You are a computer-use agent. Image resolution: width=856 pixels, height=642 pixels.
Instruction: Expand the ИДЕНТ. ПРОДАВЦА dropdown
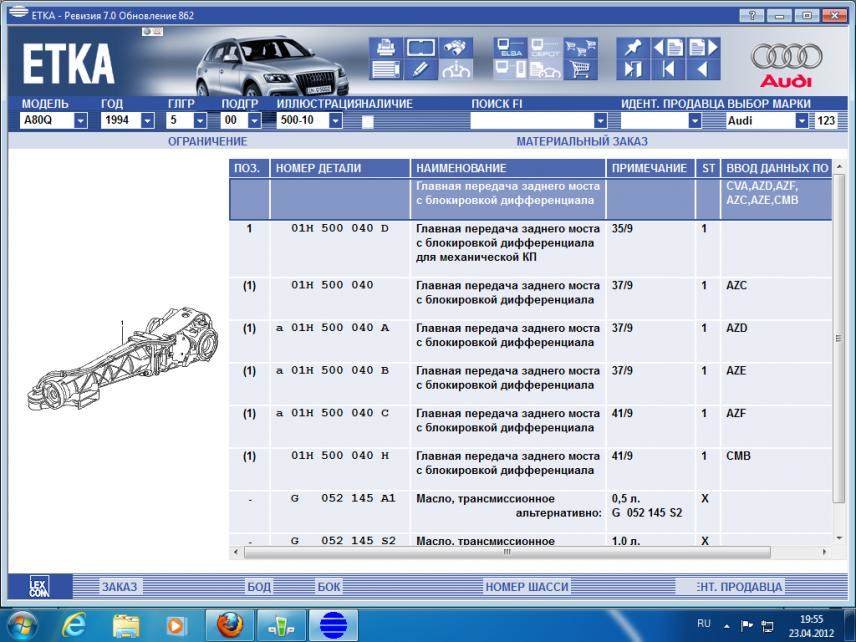pos(694,121)
